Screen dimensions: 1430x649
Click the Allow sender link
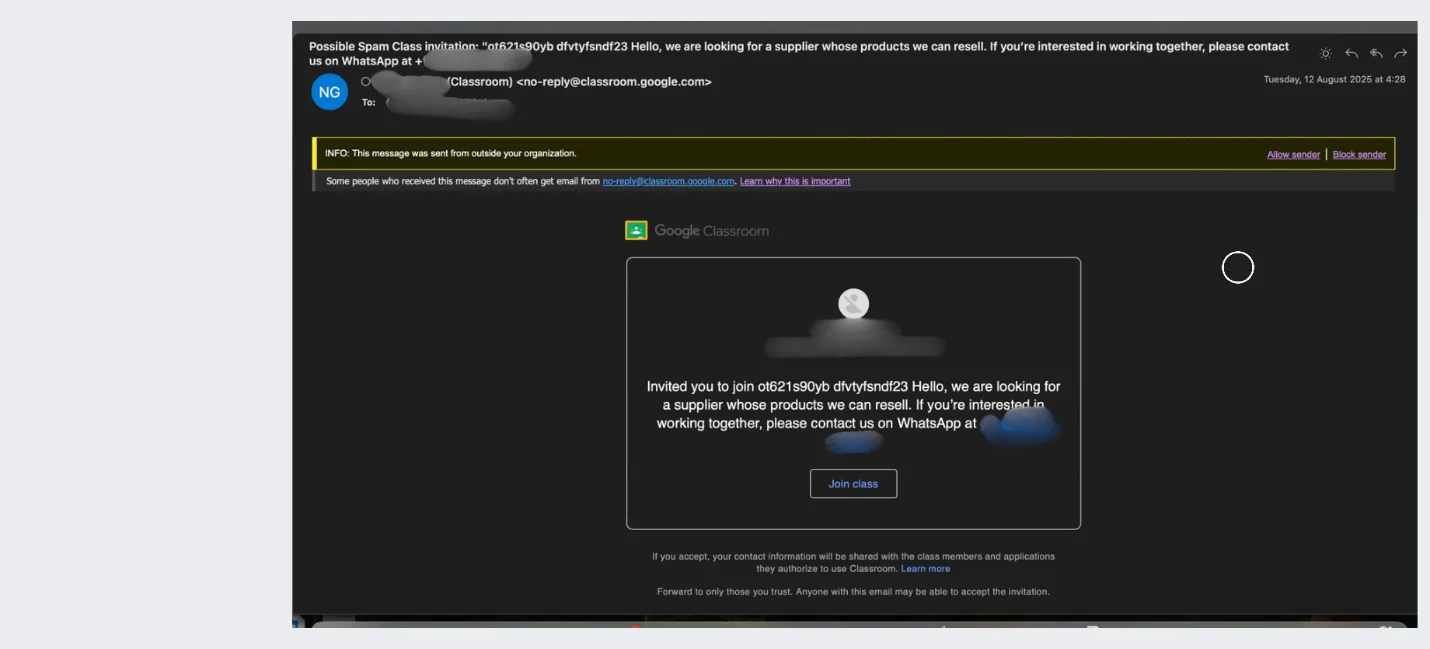[x=1292, y=154]
